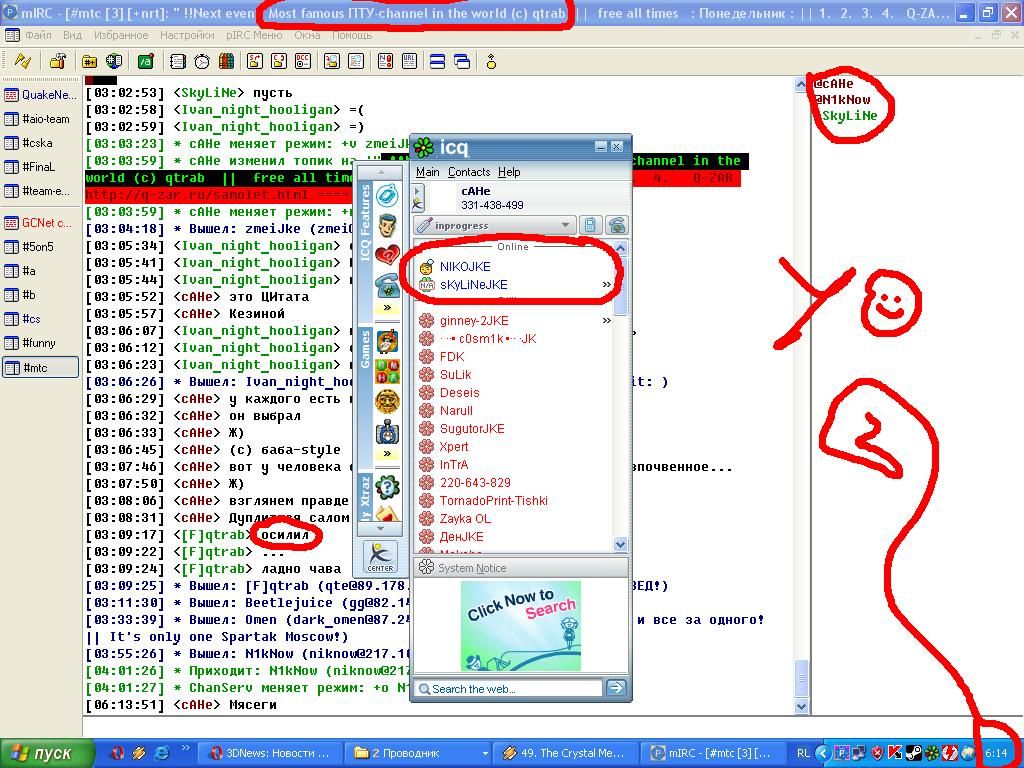Click the ICQ Search the web field
This screenshot has width=1024, height=768.
pos(509,688)
